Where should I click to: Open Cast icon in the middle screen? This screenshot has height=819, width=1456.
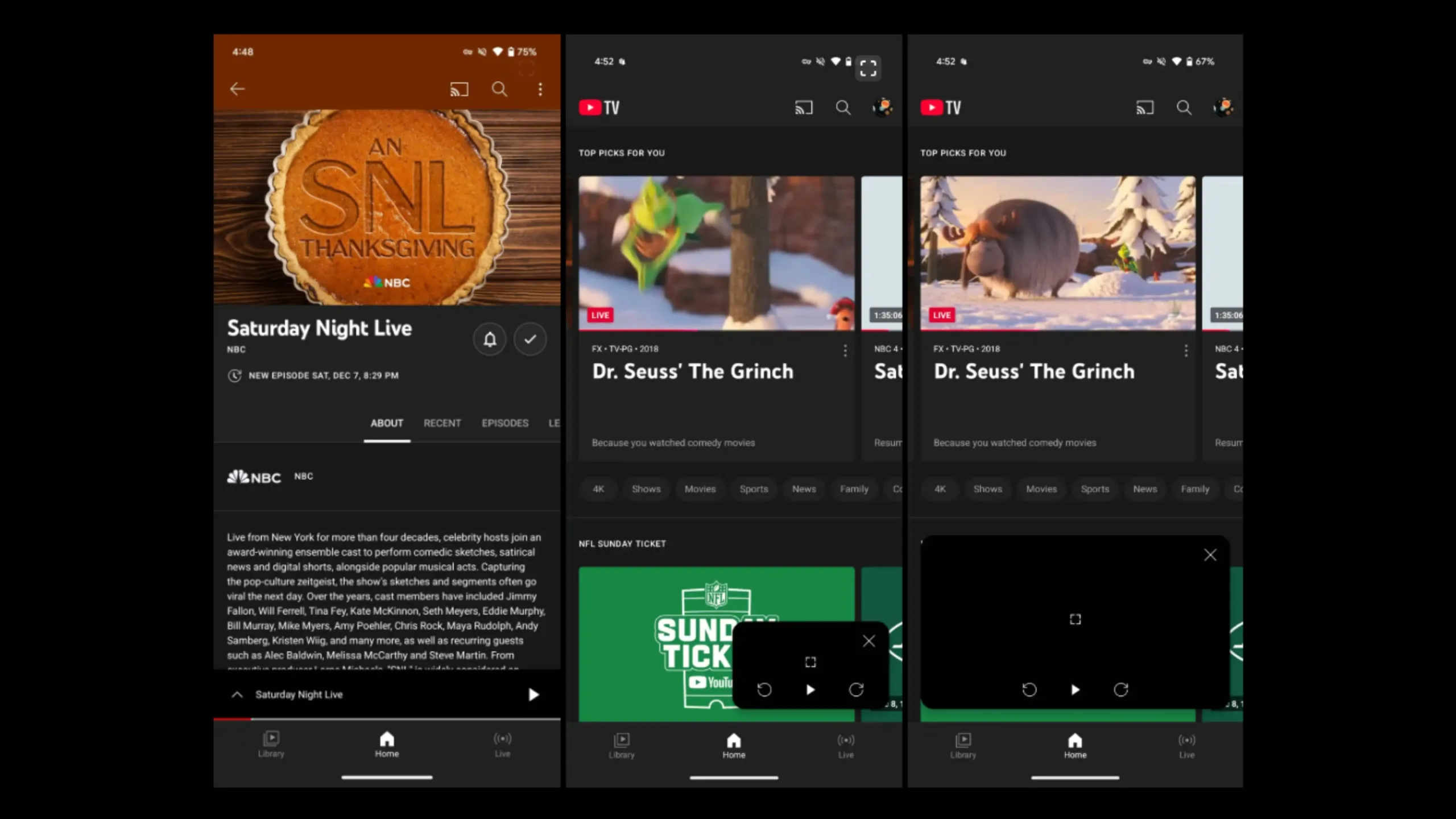[804, 107]
